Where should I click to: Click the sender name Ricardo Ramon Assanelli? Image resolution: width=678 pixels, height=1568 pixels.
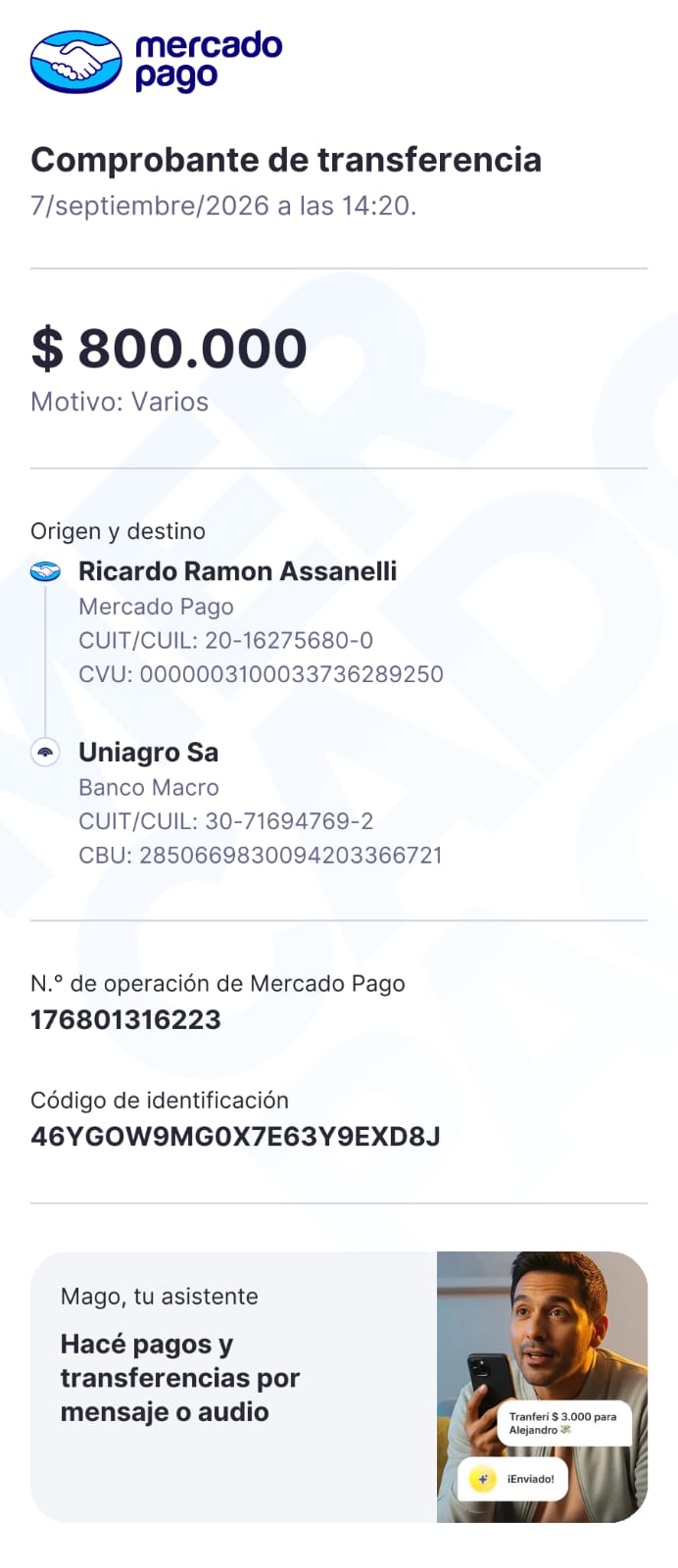click(x=238, y=571)
